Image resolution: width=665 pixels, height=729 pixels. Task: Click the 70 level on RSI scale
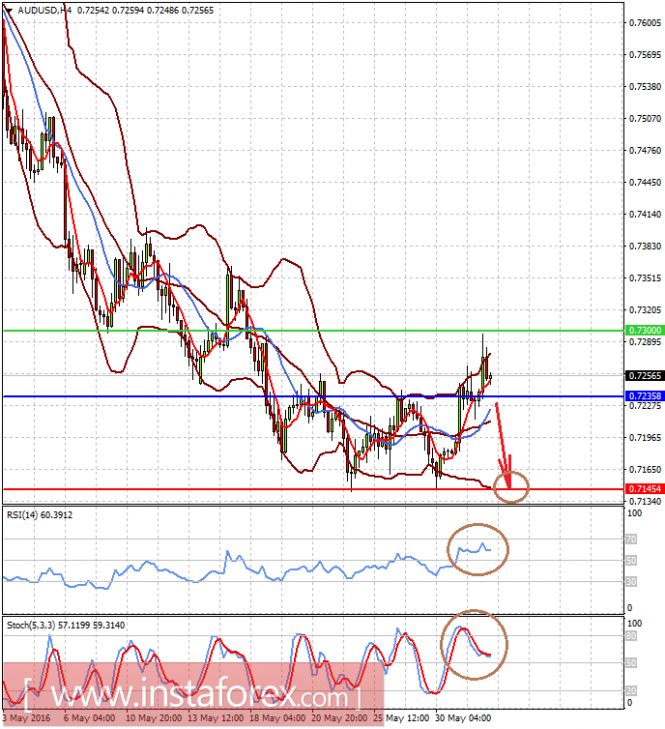point(631,539)
